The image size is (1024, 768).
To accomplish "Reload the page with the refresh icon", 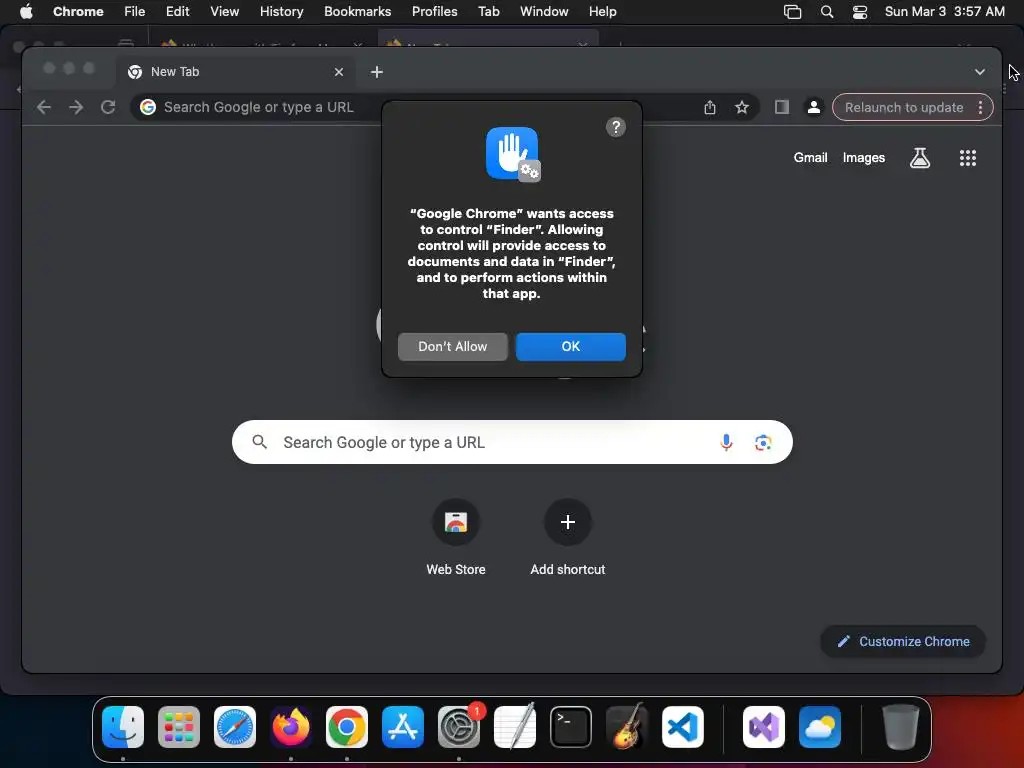I will tap(108, 107).
